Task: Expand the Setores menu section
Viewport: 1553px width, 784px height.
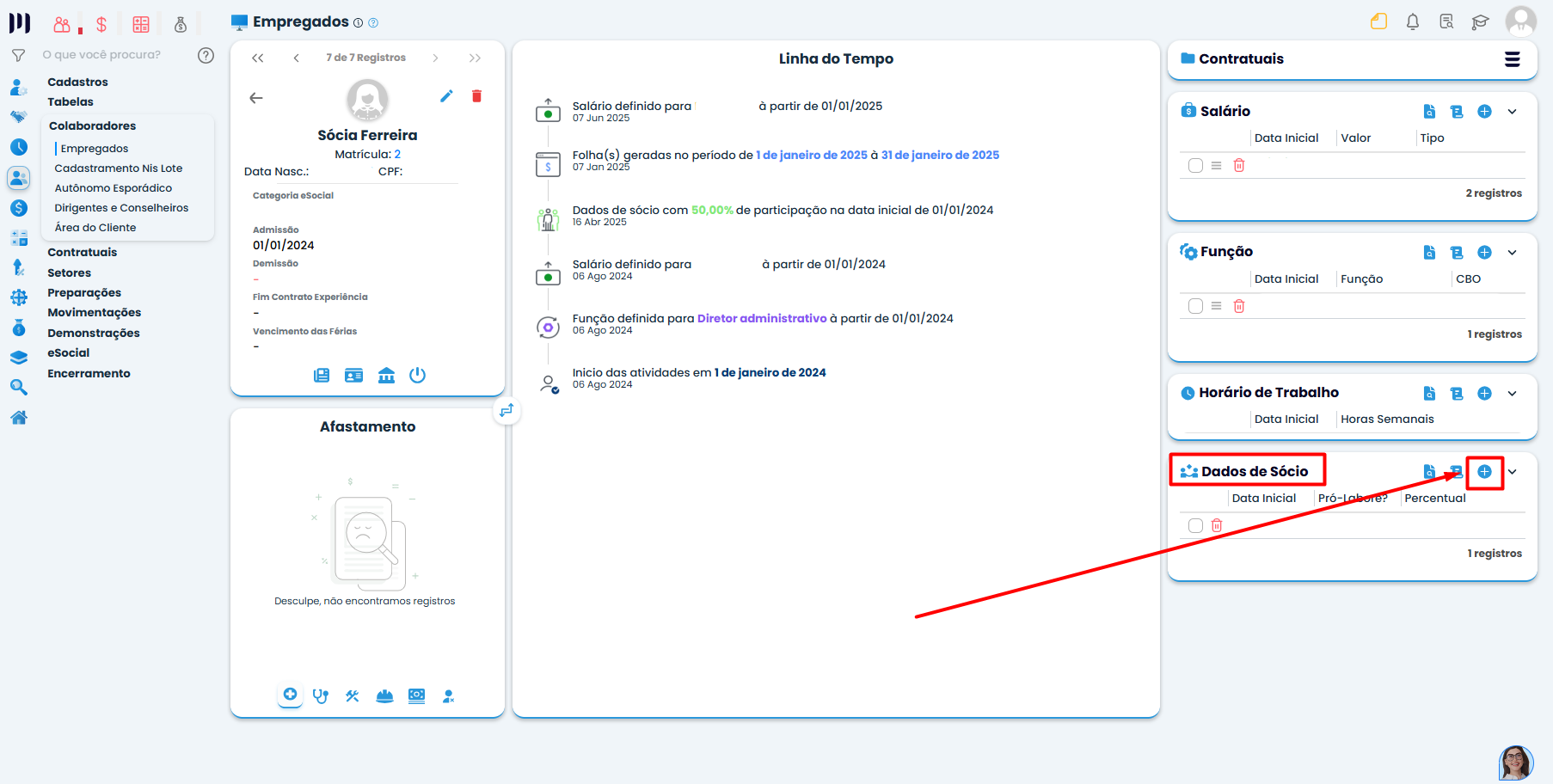Action: (69, 273)
